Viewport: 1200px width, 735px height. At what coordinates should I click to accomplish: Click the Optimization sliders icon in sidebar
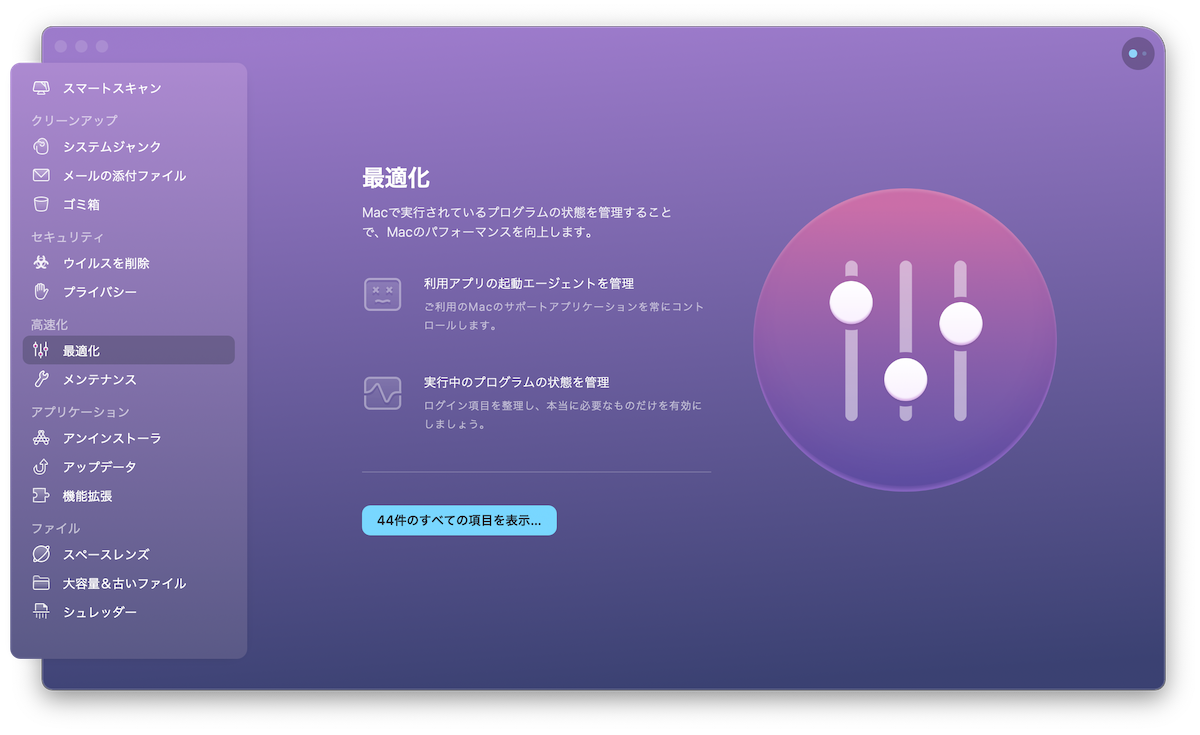41,350
